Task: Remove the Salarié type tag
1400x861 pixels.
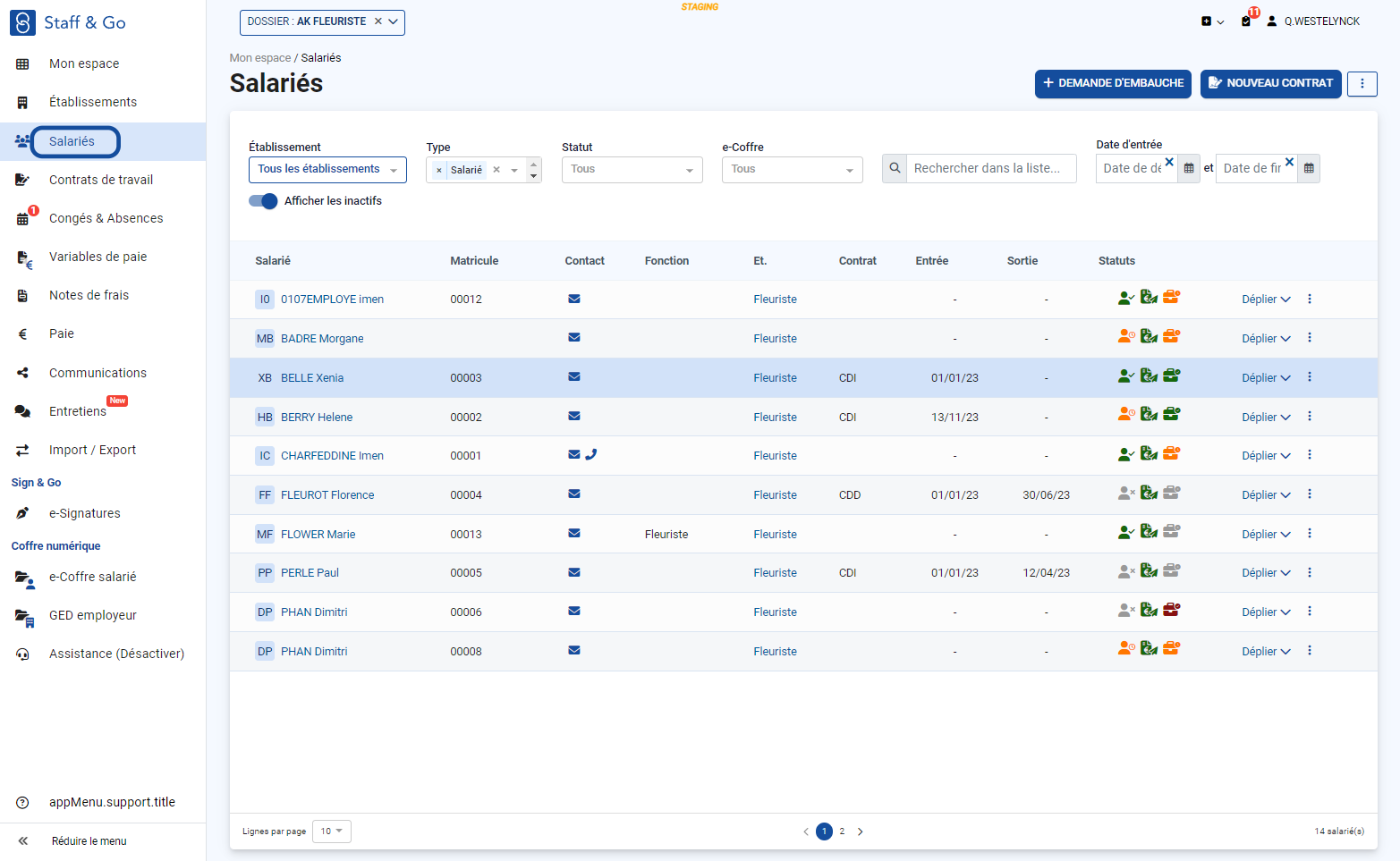Action: click(438, 170)
